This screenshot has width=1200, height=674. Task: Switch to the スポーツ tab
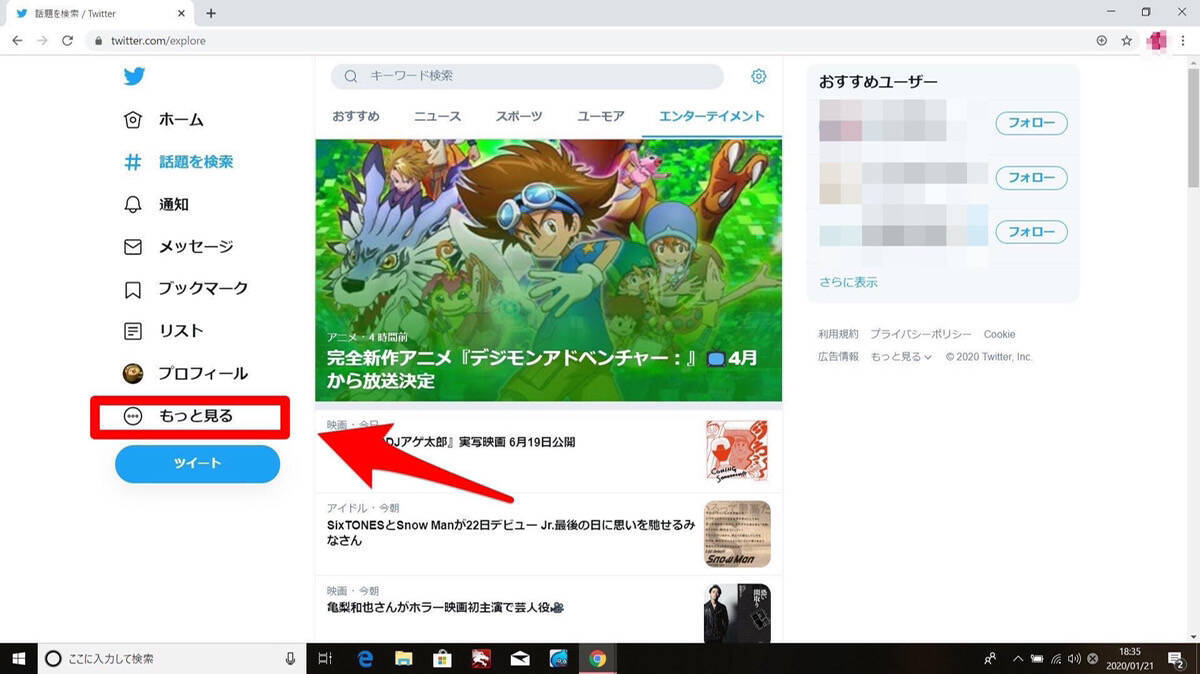[519, 116]
